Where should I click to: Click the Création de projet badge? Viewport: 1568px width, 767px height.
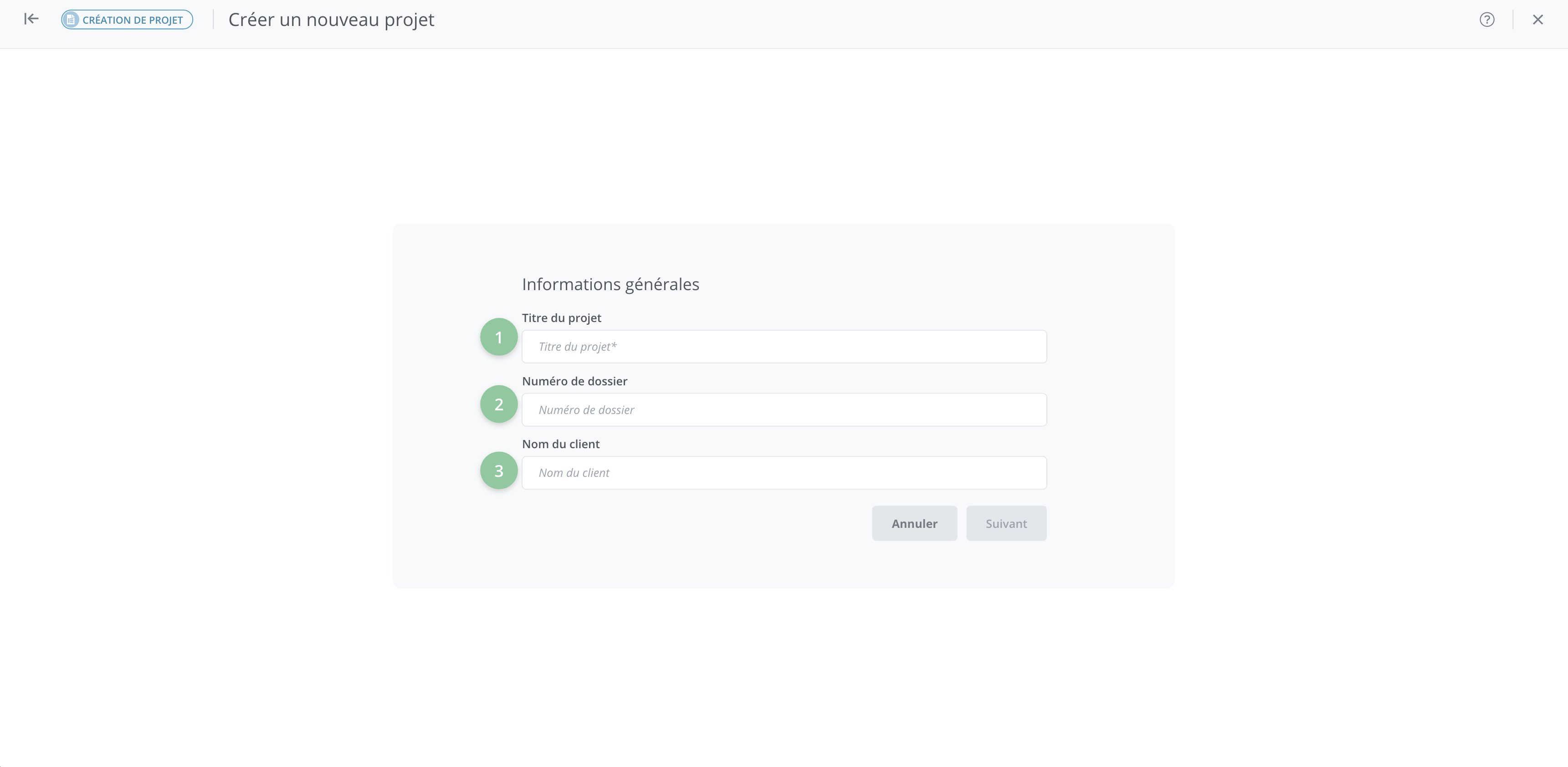127,20
